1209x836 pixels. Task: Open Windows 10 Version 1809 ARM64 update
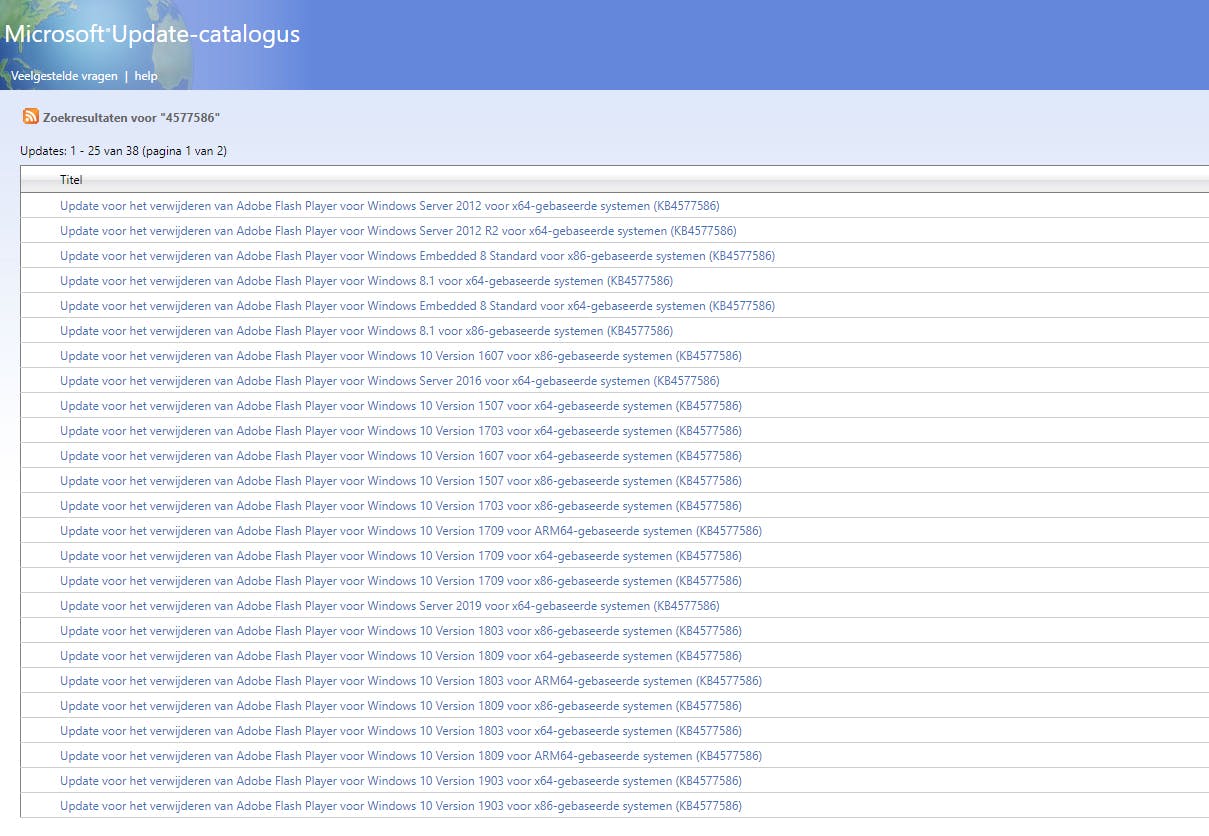(410, 756)
